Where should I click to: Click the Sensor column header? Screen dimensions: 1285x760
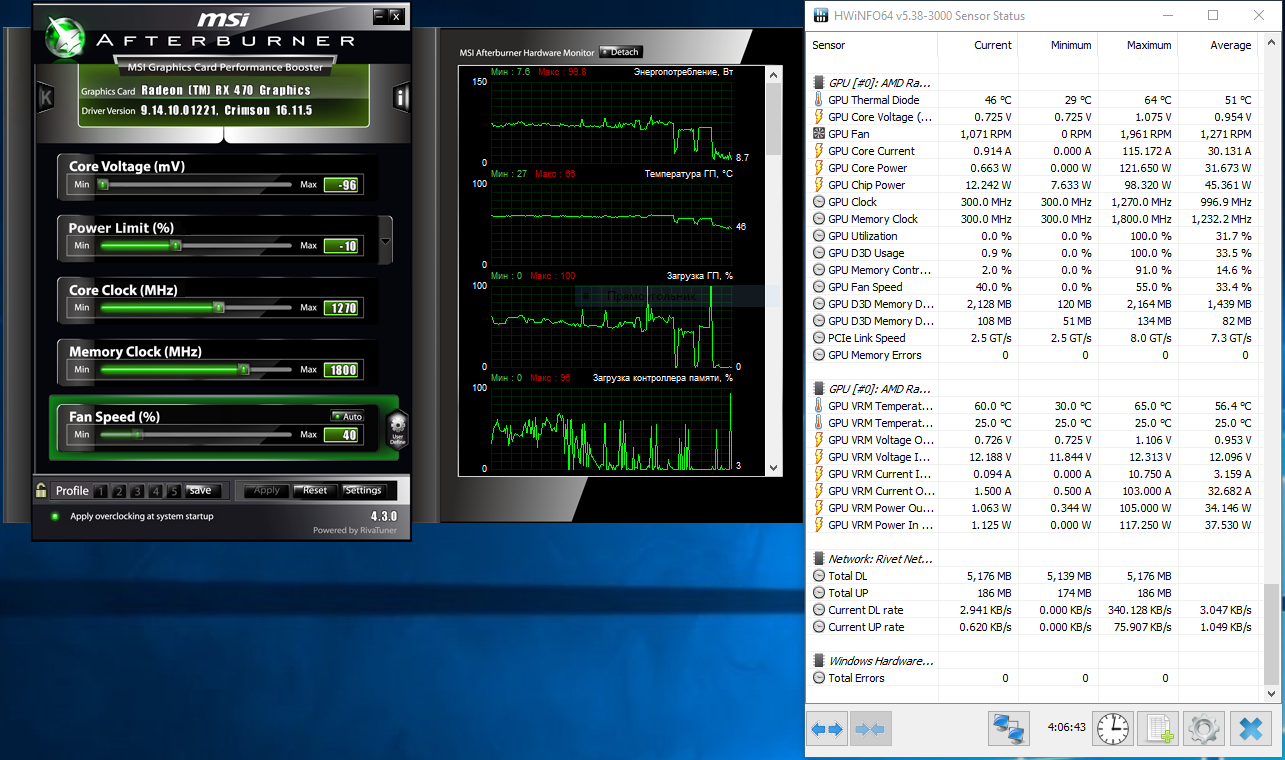tap(872, 45)
